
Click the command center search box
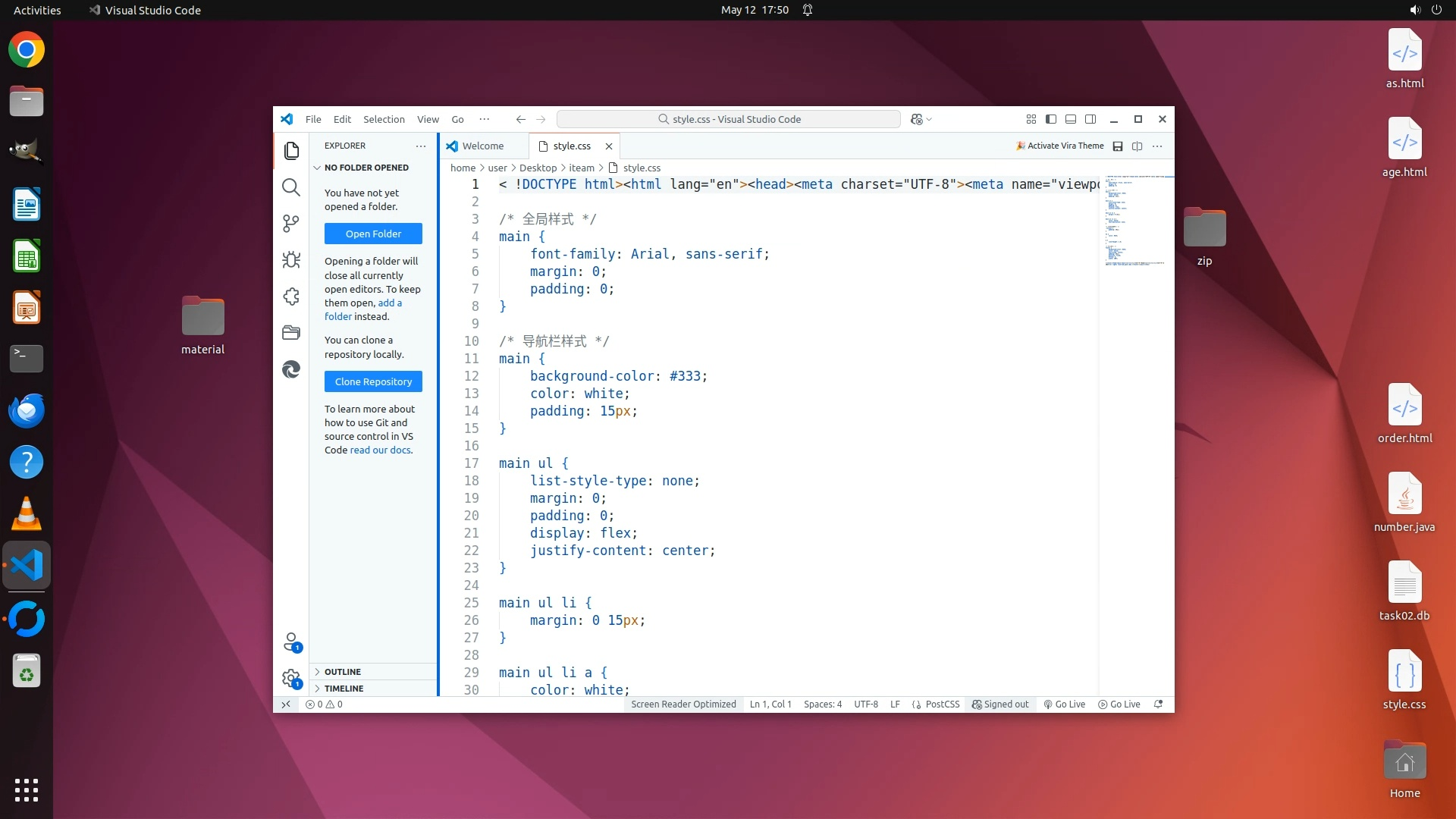[728, 119]
